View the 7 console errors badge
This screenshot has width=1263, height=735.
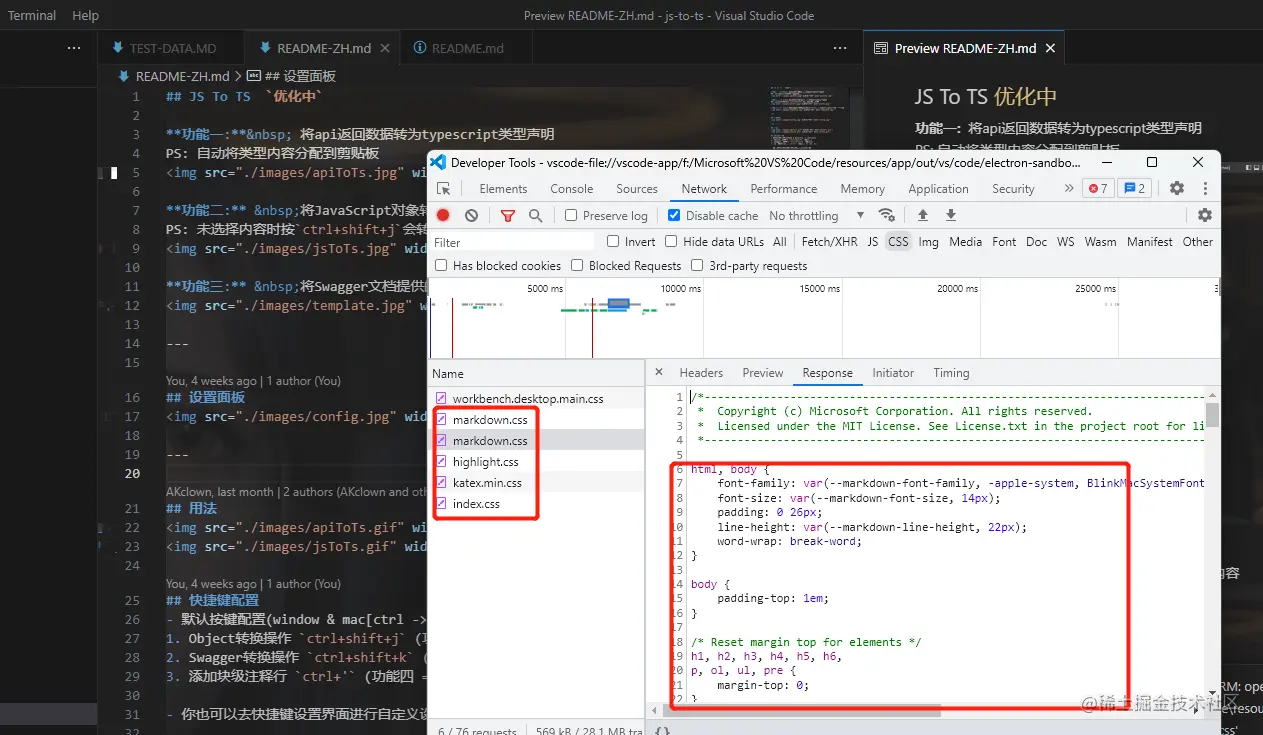(1097, 188)
